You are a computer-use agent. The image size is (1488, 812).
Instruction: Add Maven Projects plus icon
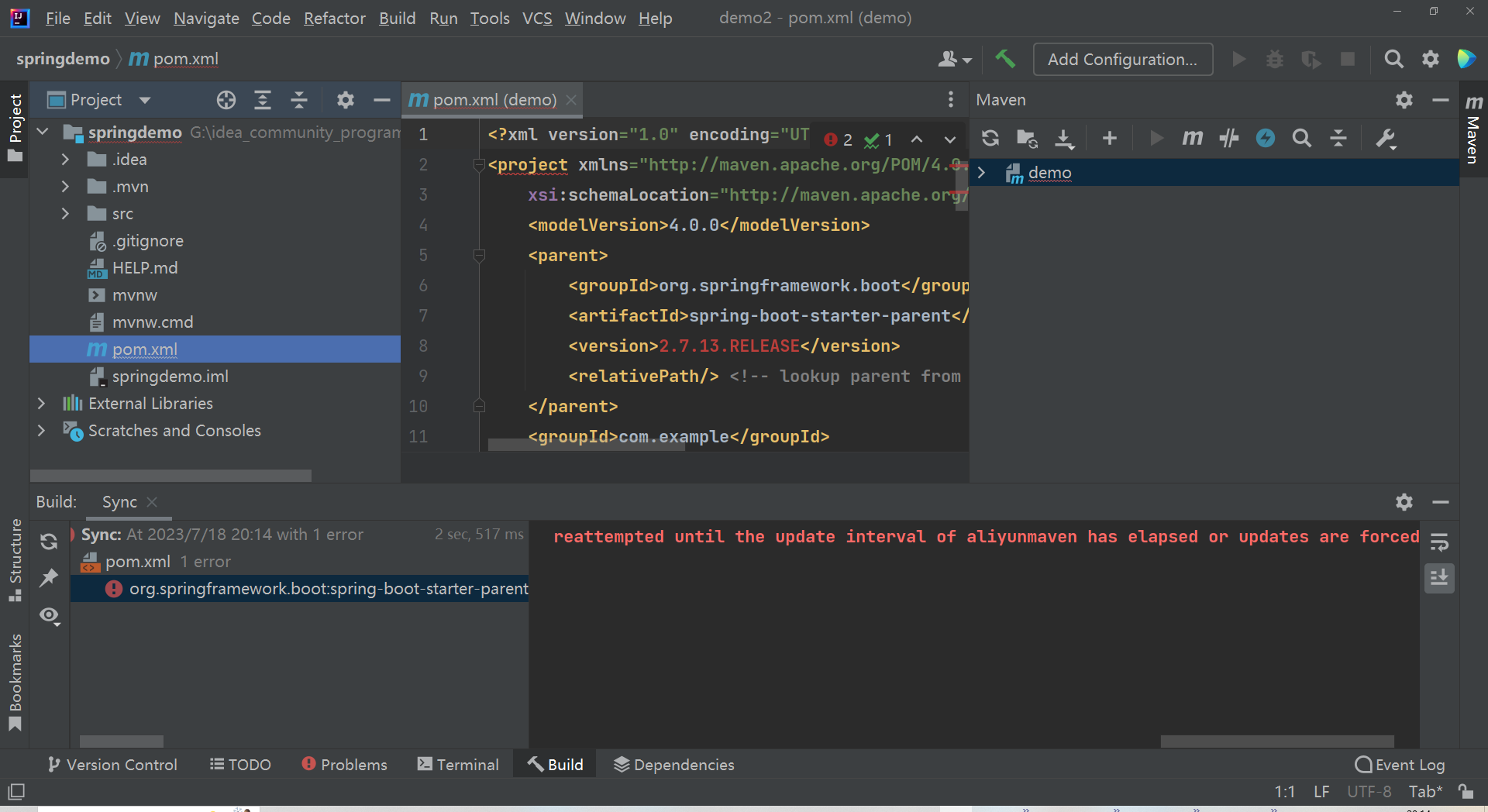1110,139
